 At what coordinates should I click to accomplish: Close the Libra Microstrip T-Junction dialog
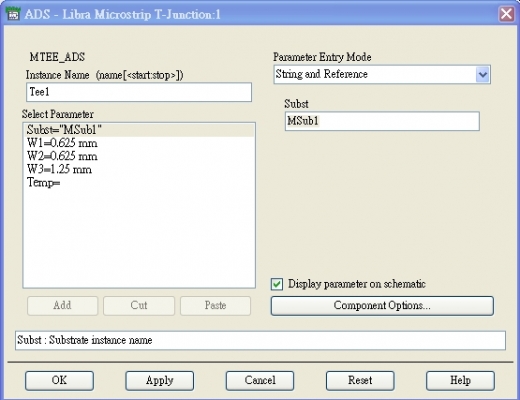[x=506, y=14]
